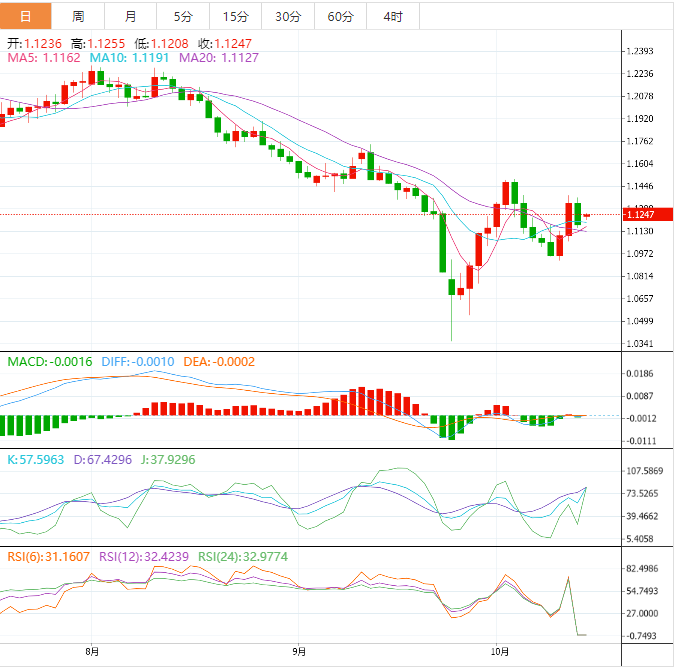
Task: Click the MA20: 1.1127 label
Action: click(219, 58)
